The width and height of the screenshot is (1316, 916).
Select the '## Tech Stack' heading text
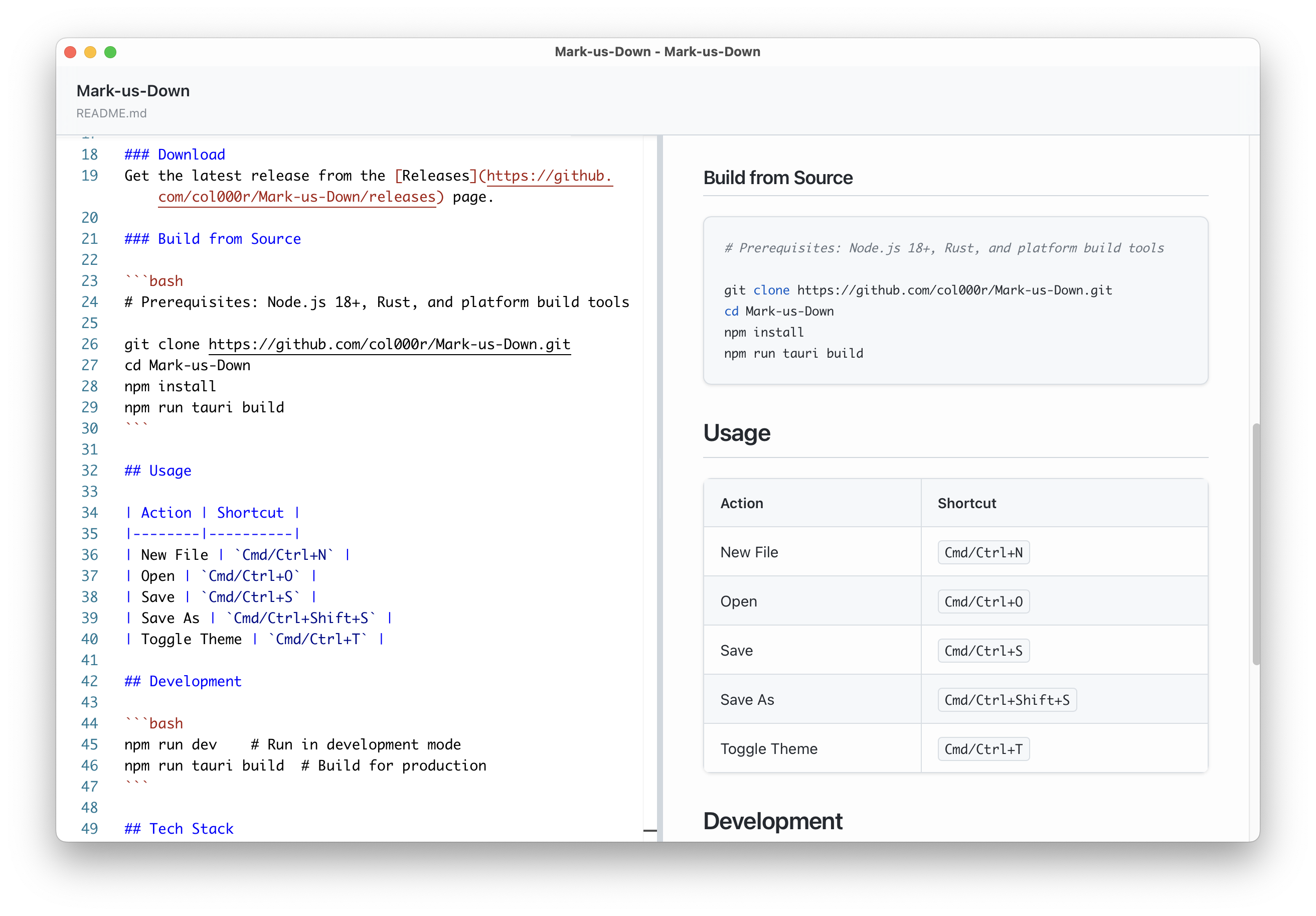coord(179,828)
